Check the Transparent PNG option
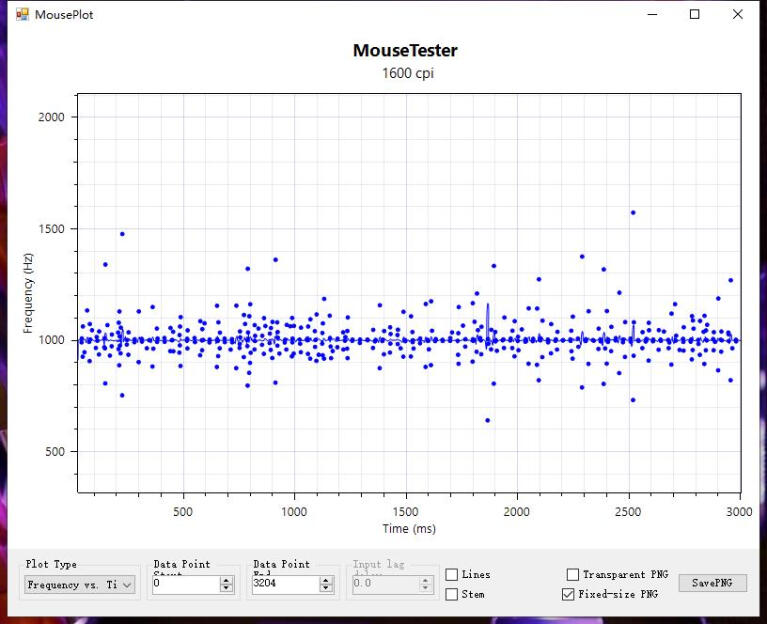 (x=573, y=575)
